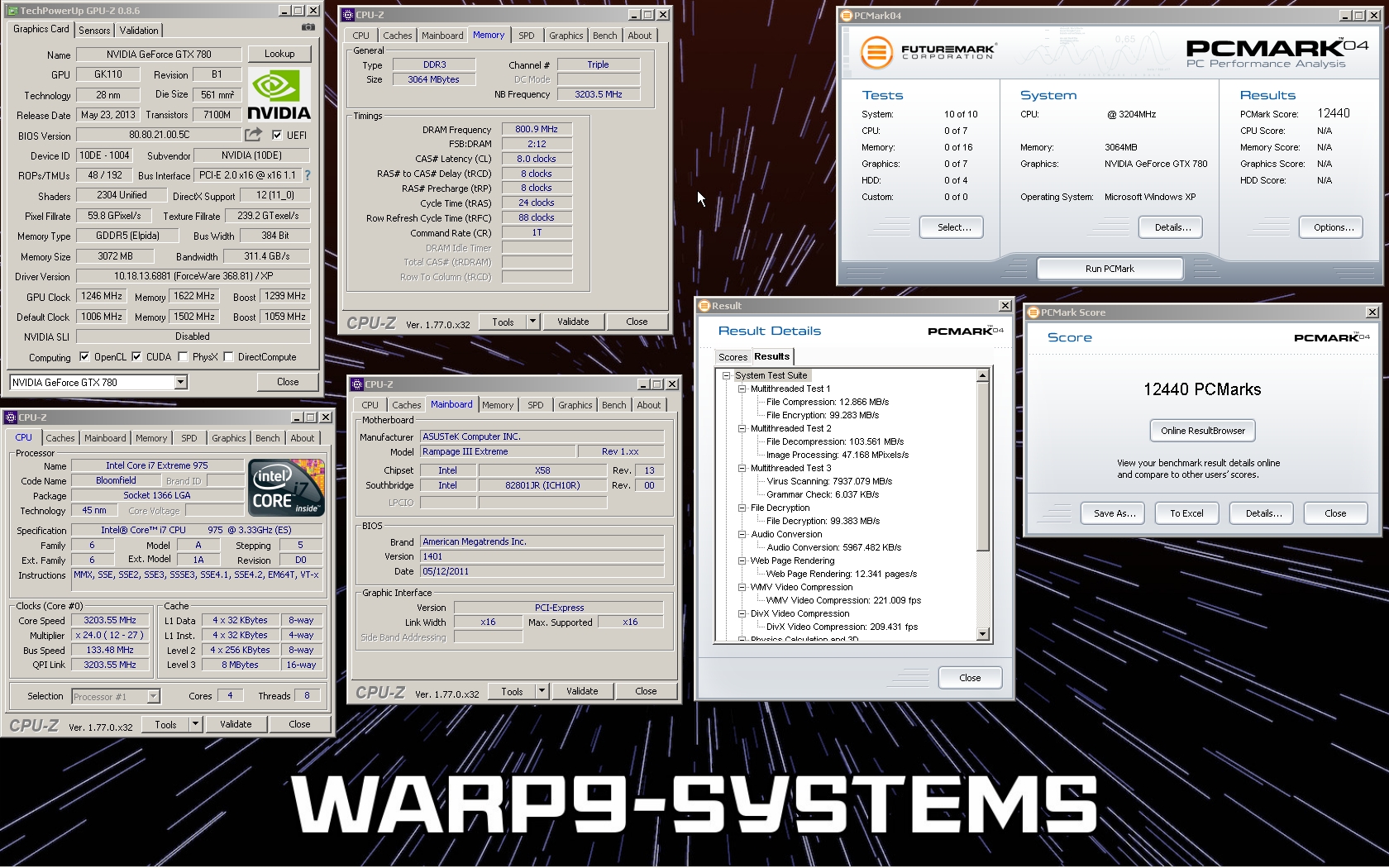Click the NVIDIA logo in GPU-Z
The height and width of the screenshot is (868, 1389).
[279, 94]
